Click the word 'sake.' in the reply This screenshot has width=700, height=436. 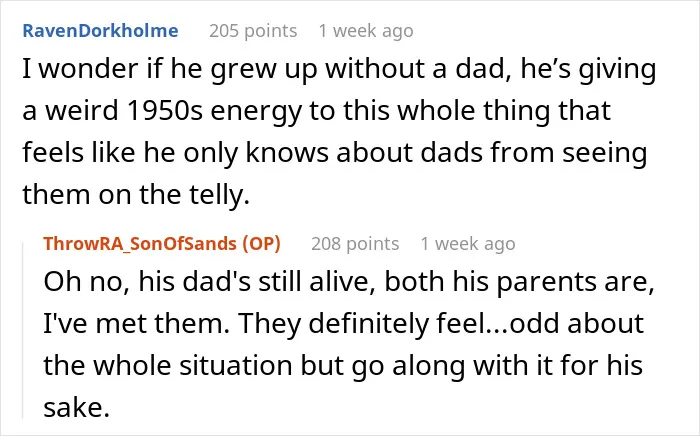[76, 407]
